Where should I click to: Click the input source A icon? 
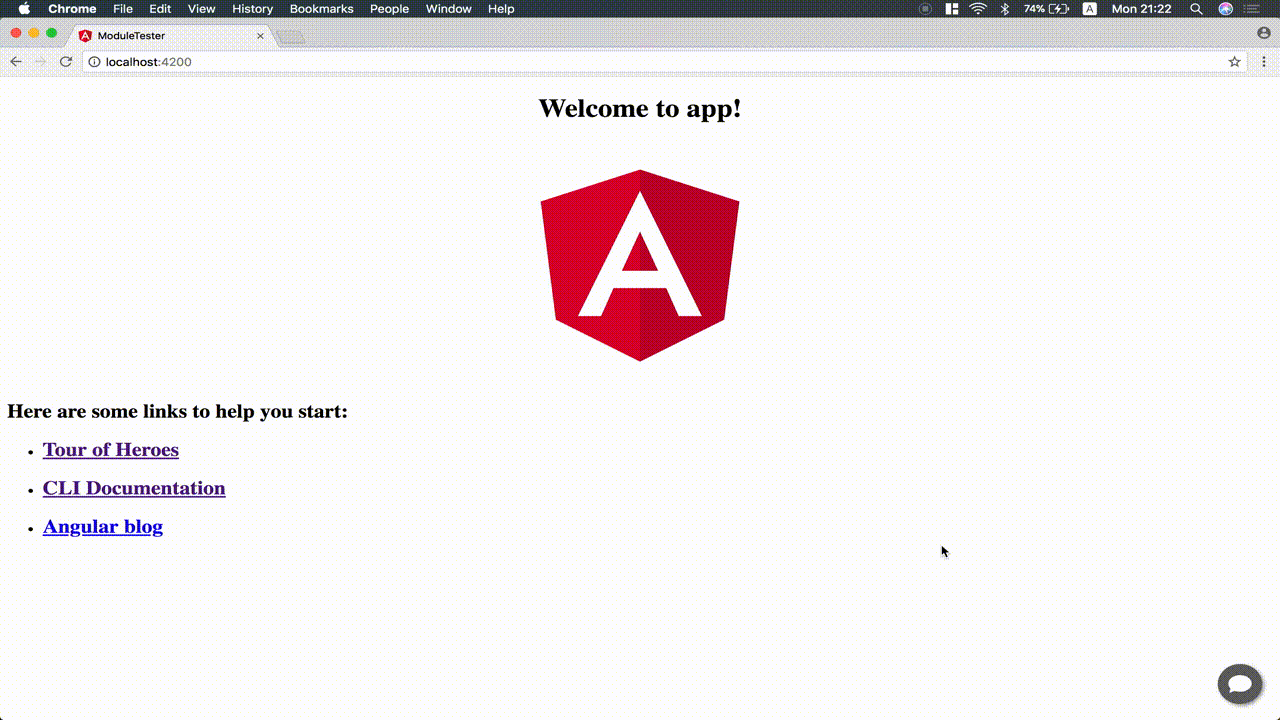coord(1090,9)
